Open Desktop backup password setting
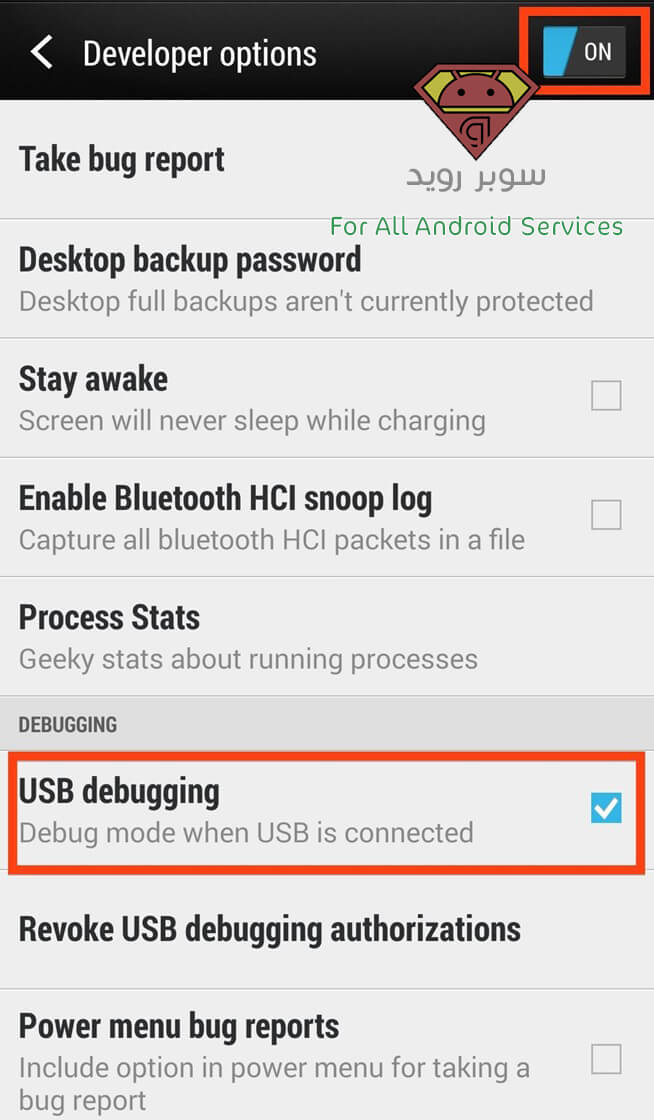The width and height of the screenshot is (654, 1120). (327, 279)
